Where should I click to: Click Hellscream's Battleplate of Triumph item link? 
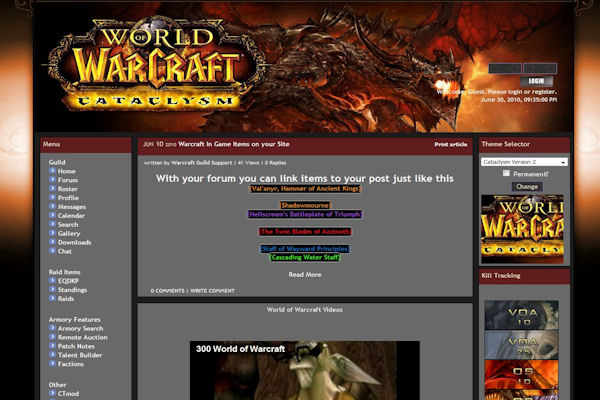(305, 214)
